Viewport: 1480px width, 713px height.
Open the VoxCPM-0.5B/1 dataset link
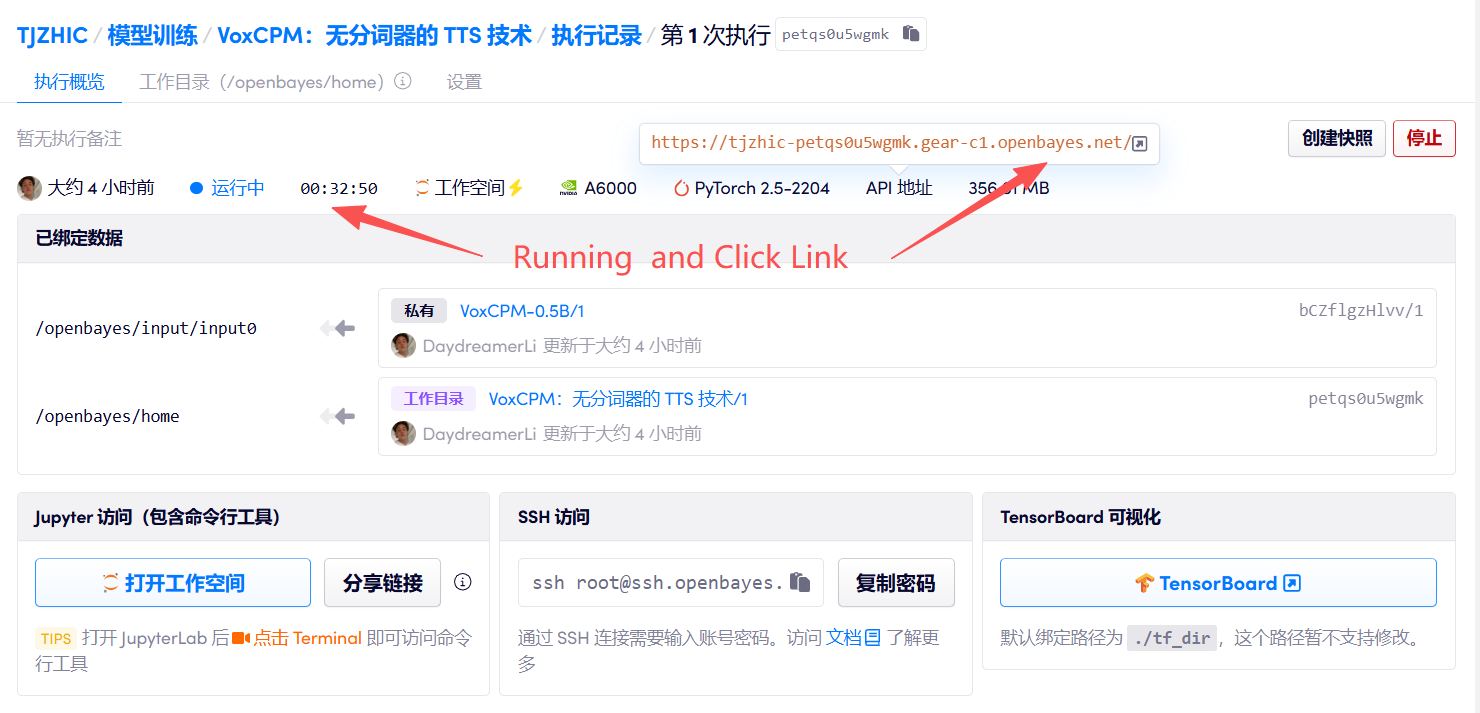(522, 311)
